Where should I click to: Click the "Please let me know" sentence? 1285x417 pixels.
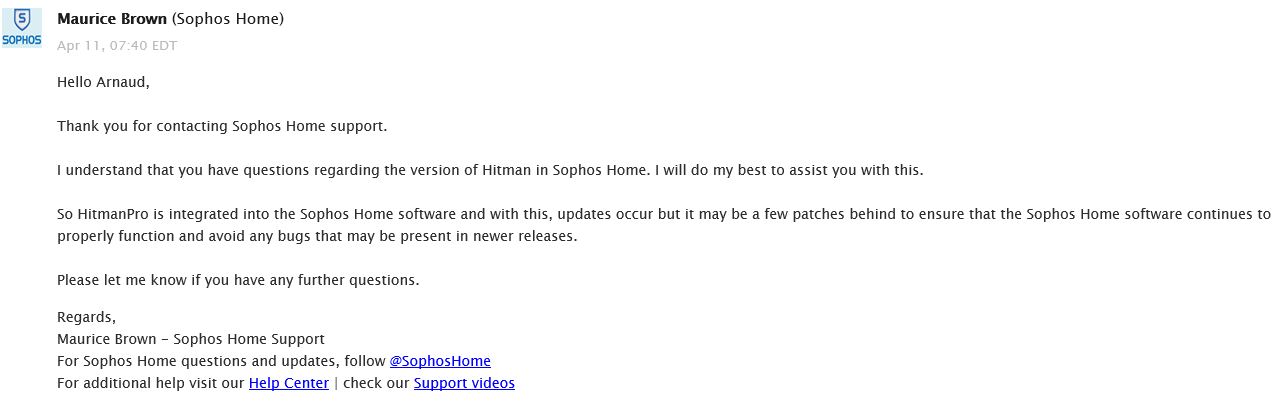coord(238,280)
